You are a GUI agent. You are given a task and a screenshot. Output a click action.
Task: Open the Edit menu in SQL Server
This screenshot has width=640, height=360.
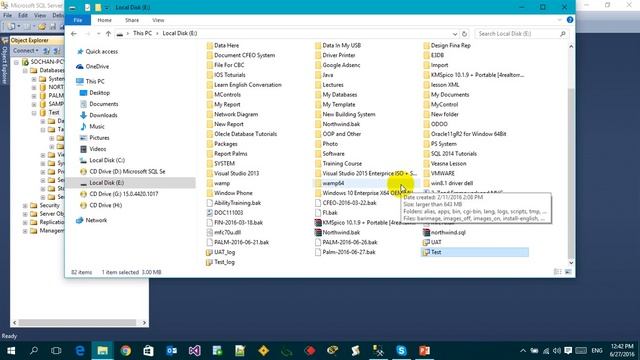point(23,16)
